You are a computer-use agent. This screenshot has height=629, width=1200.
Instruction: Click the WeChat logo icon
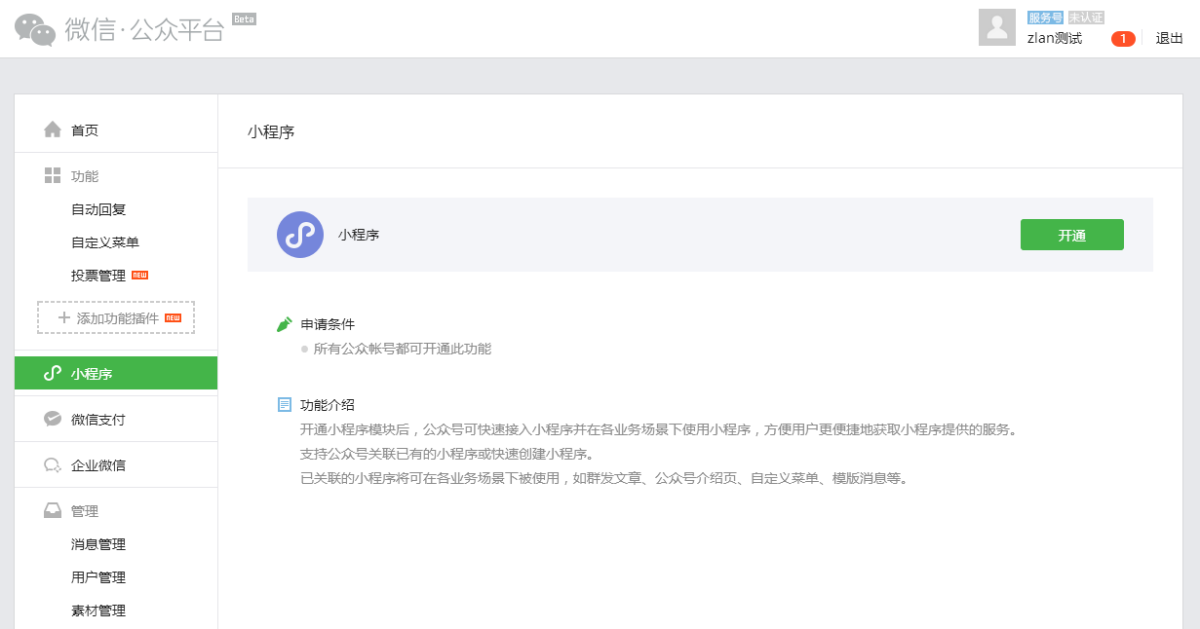[x=35, y=29]
